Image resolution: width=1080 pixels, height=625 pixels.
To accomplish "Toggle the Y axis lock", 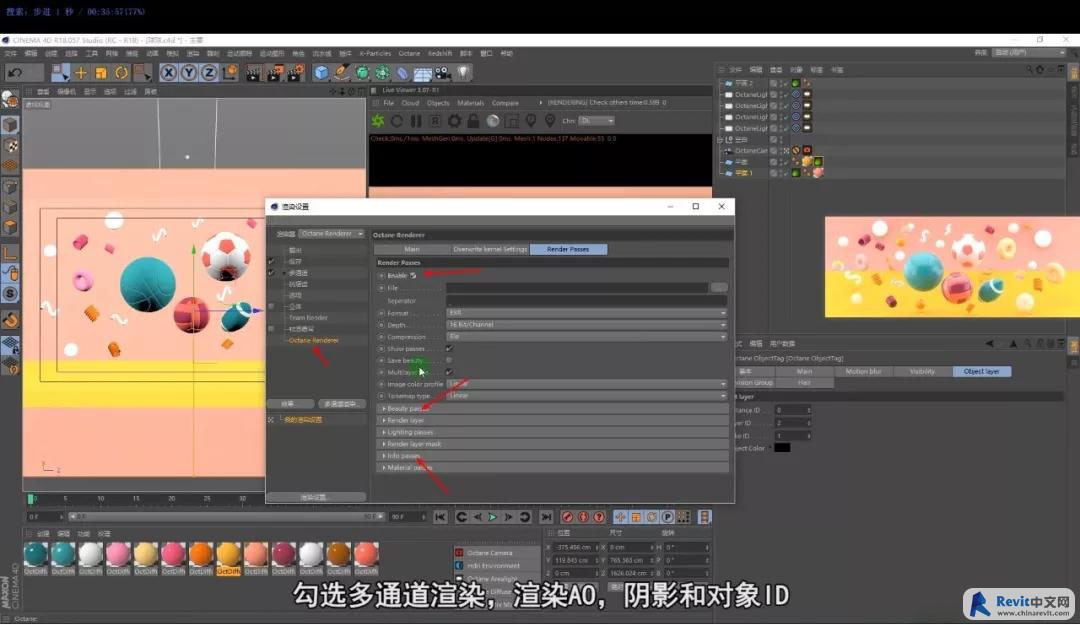I will pos(189,72).
